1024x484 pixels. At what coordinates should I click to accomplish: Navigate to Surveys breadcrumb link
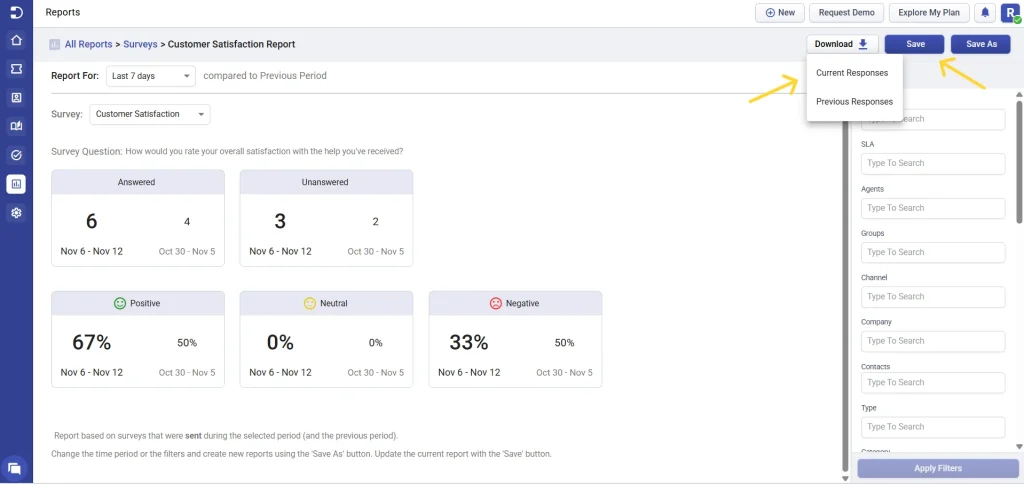[x=140, y=44]
